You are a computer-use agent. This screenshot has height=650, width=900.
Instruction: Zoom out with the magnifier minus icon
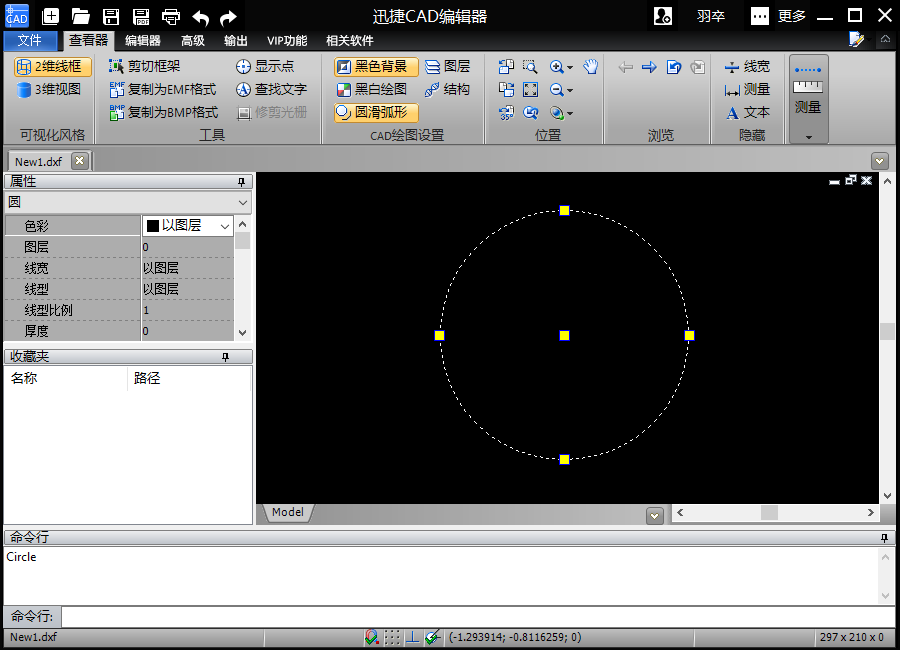point(556,90)
